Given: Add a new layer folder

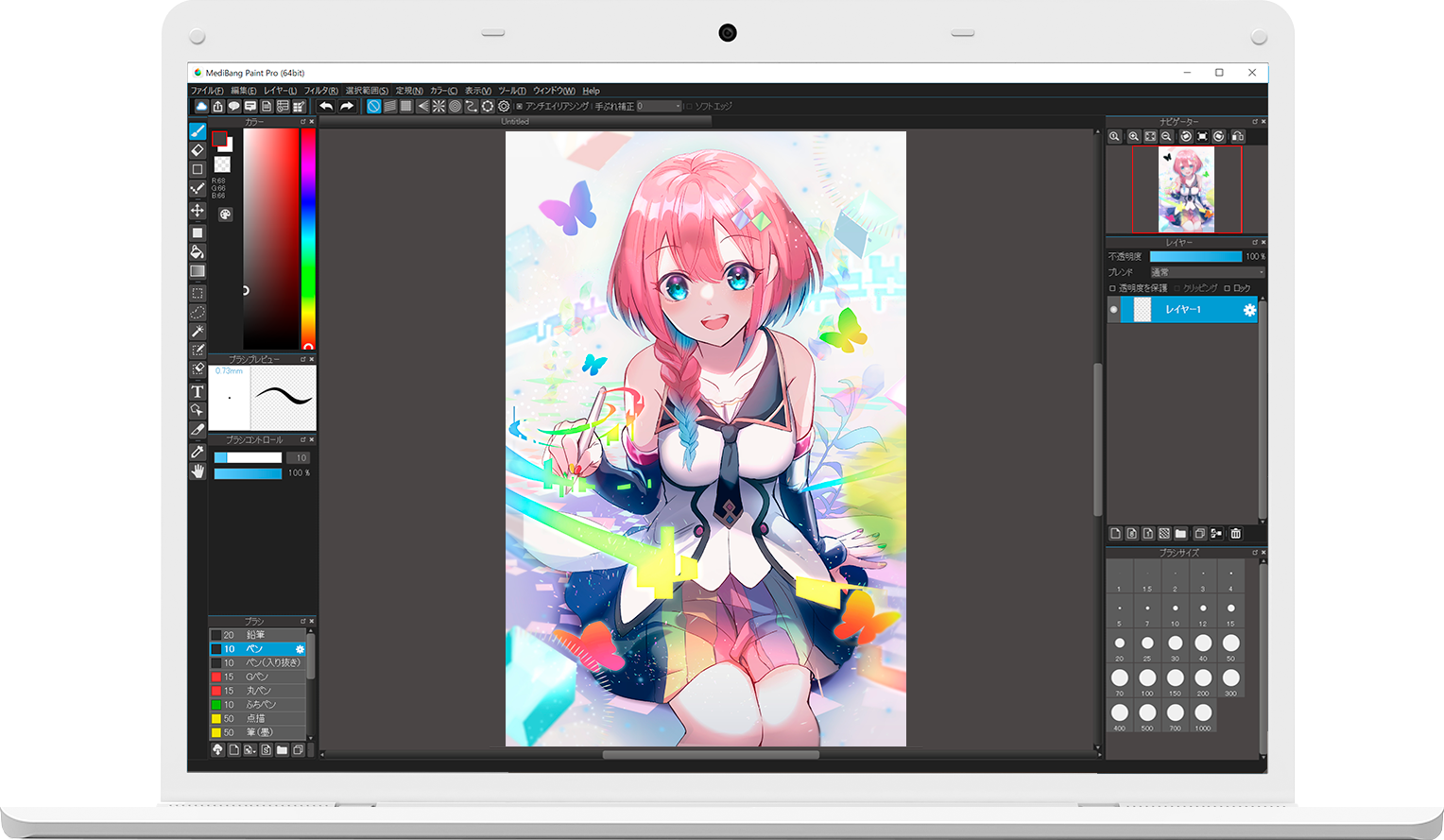Looking at the screenshot, I should tap(1180, 534).
